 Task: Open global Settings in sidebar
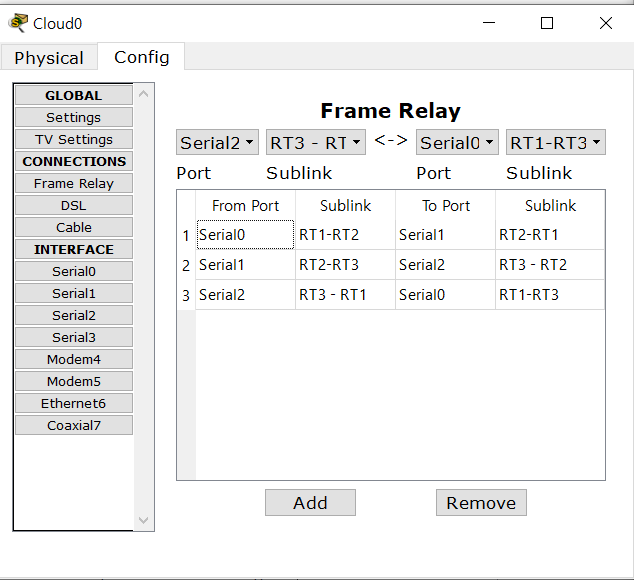[x=74, y=117]
